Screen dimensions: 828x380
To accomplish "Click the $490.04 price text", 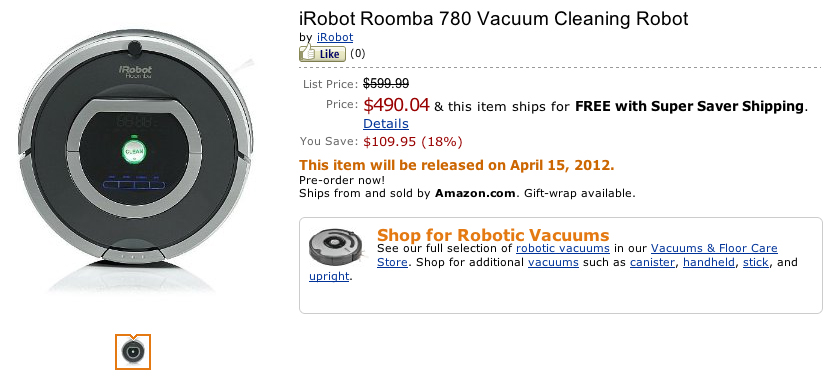I will [x=396, y=105].
